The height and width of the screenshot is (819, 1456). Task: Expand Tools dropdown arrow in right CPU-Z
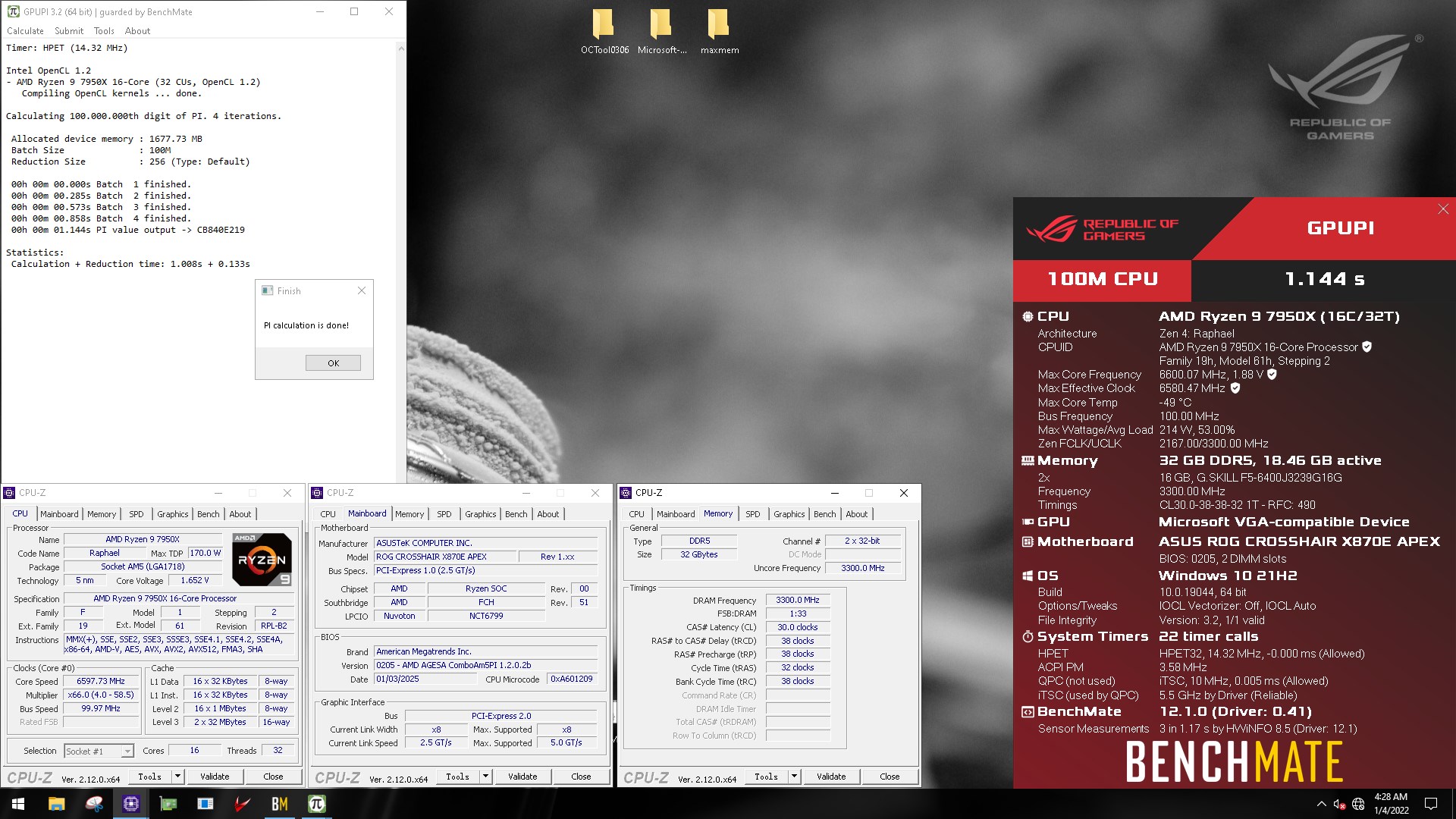(794, 777)
